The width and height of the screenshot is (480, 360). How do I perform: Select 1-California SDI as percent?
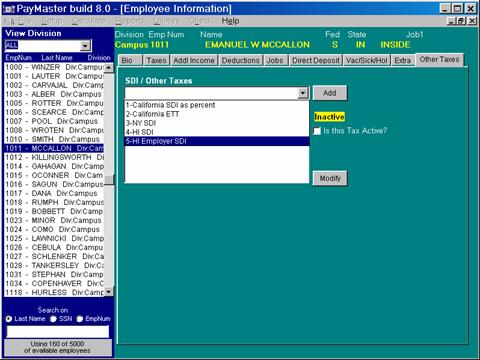[x=217, y=105]
